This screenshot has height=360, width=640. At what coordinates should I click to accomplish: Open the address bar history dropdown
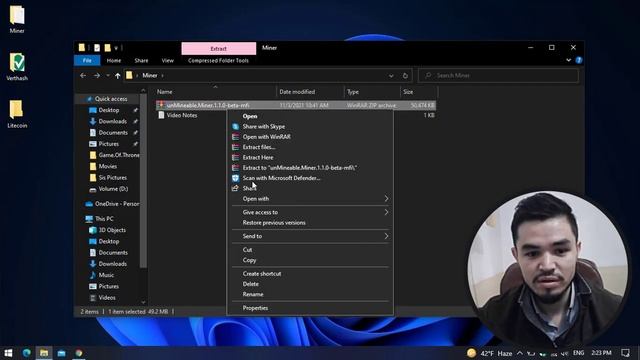click(x=391, y=76)
